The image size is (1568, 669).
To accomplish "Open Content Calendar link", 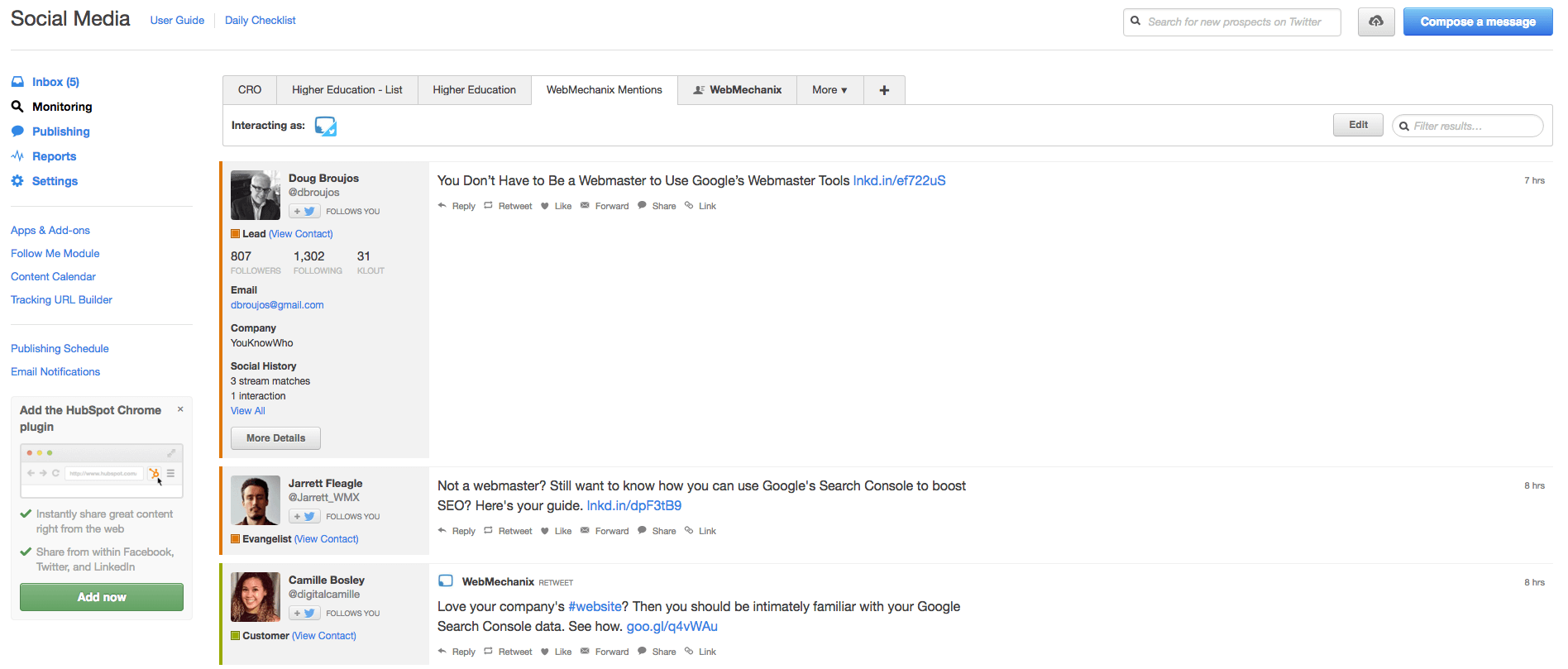I will [53, 277].
